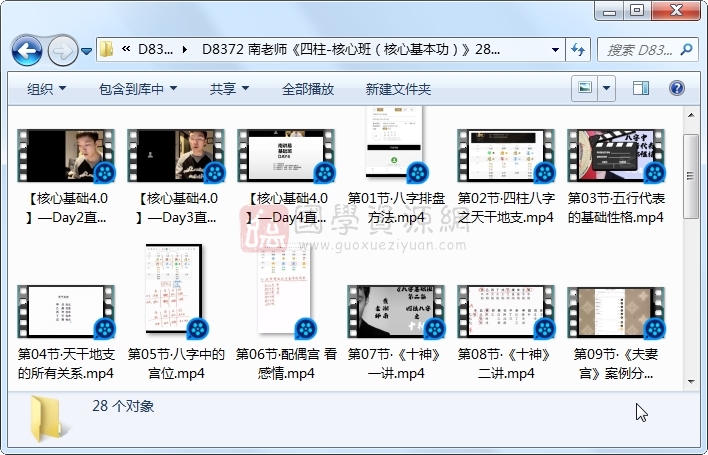Show the preview pane using toolbar icon
708x455 pixels.
click(641, 89)
